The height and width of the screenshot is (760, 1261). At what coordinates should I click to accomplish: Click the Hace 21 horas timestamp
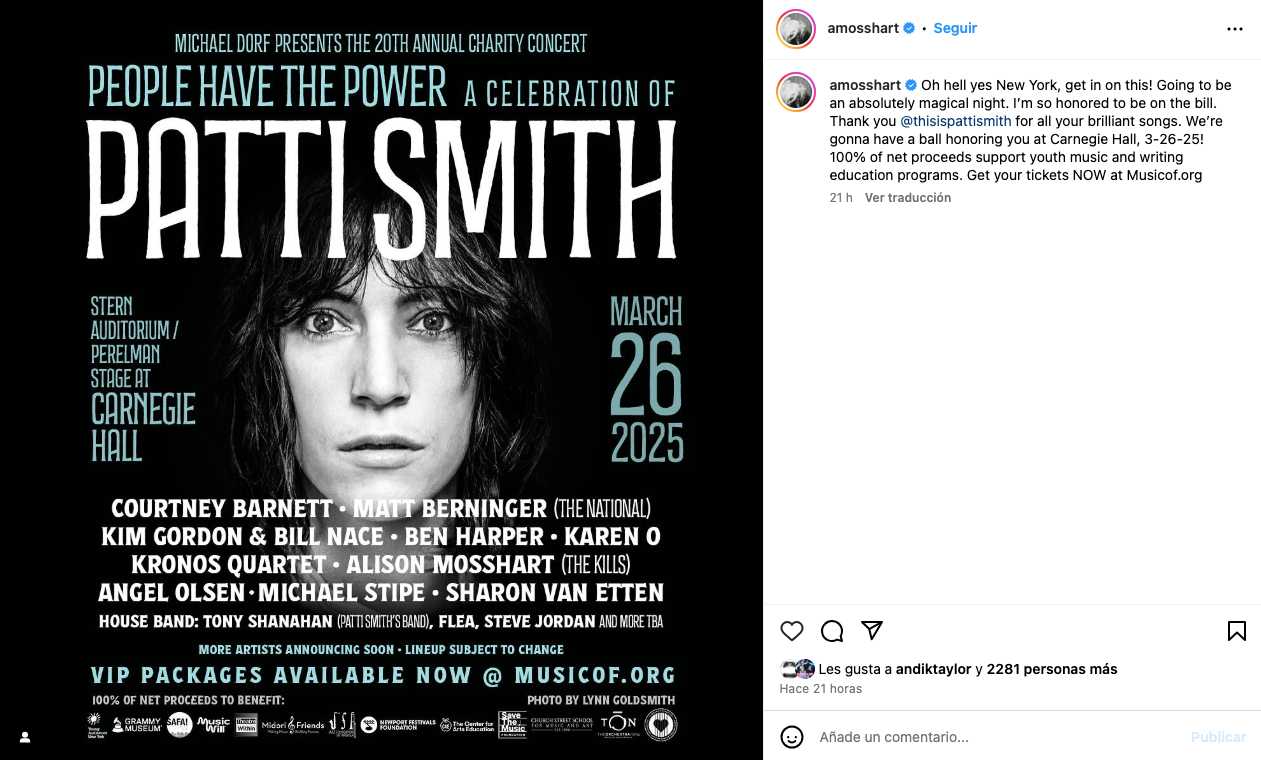[x=820, y=688]
